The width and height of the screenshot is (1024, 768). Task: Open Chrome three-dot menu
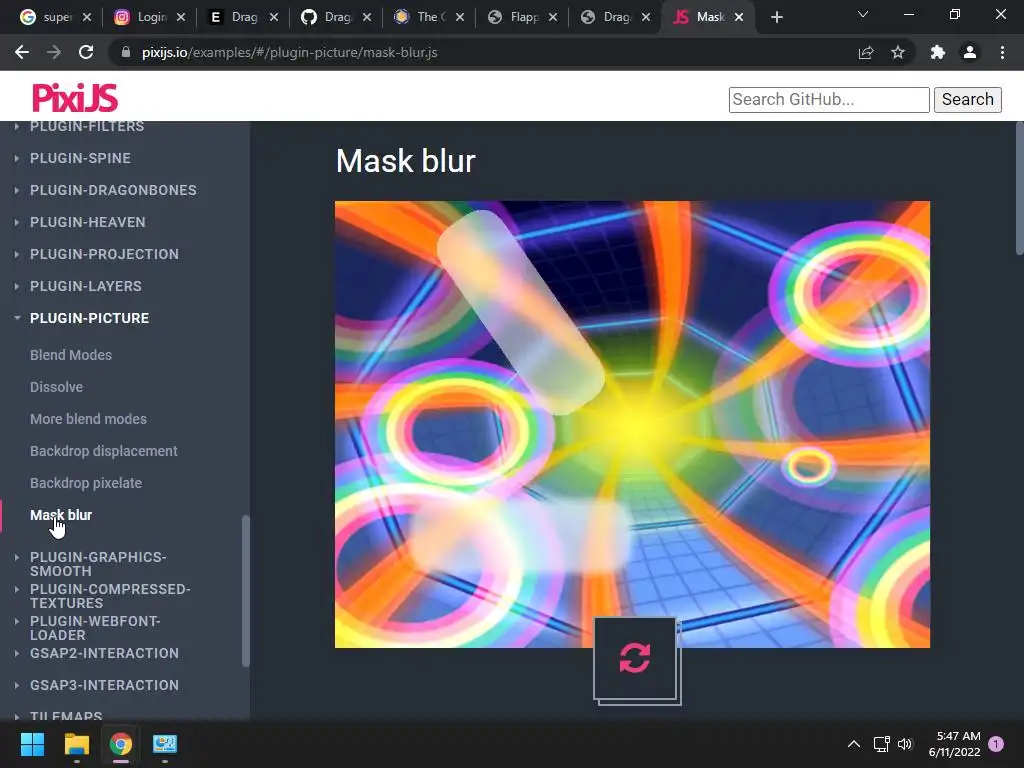(1002, 52)
